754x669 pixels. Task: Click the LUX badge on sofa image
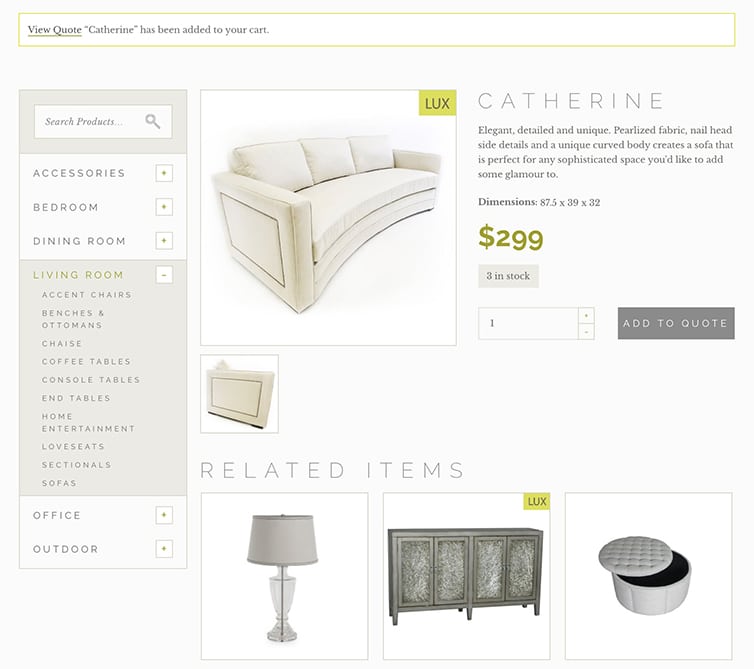click(x=437, y=103)
